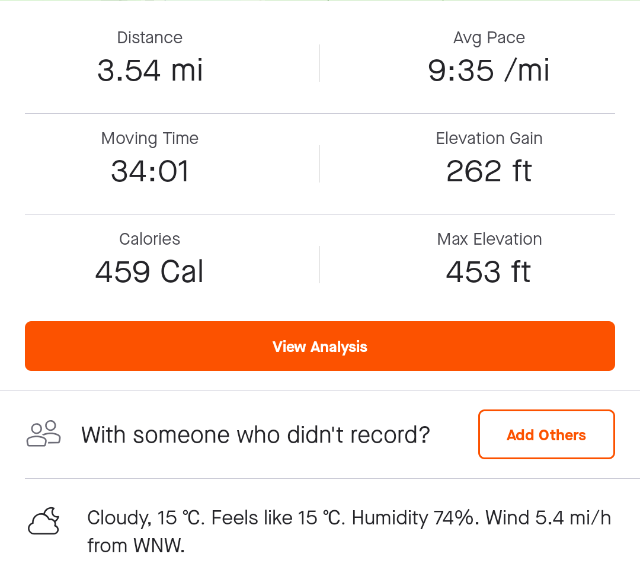Click the Avg Pace label
The image size is (640, 573).
point(489,38)
